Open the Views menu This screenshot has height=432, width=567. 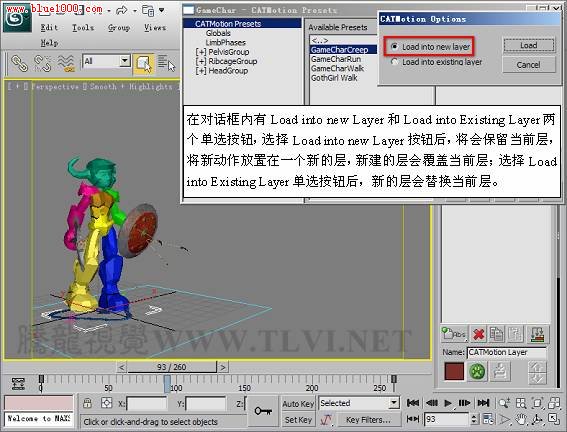point(155,27)
